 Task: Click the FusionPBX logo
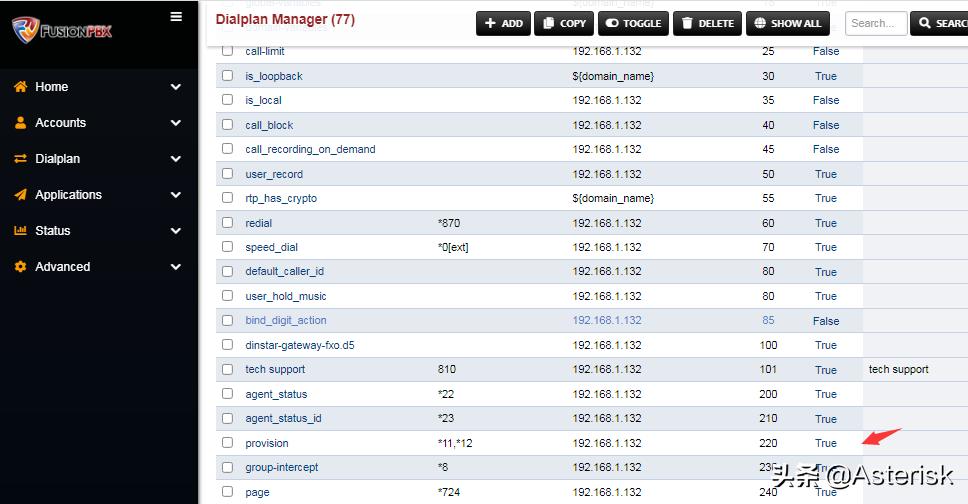point(62,30)
